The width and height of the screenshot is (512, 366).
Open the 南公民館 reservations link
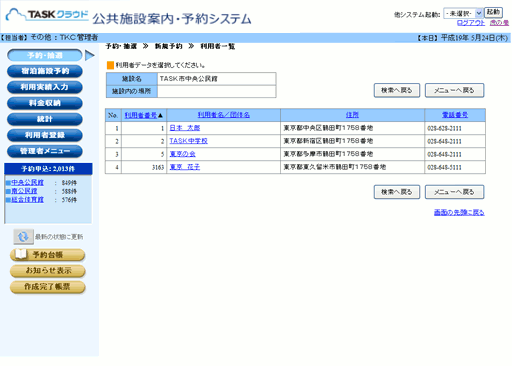click(24, 191)
